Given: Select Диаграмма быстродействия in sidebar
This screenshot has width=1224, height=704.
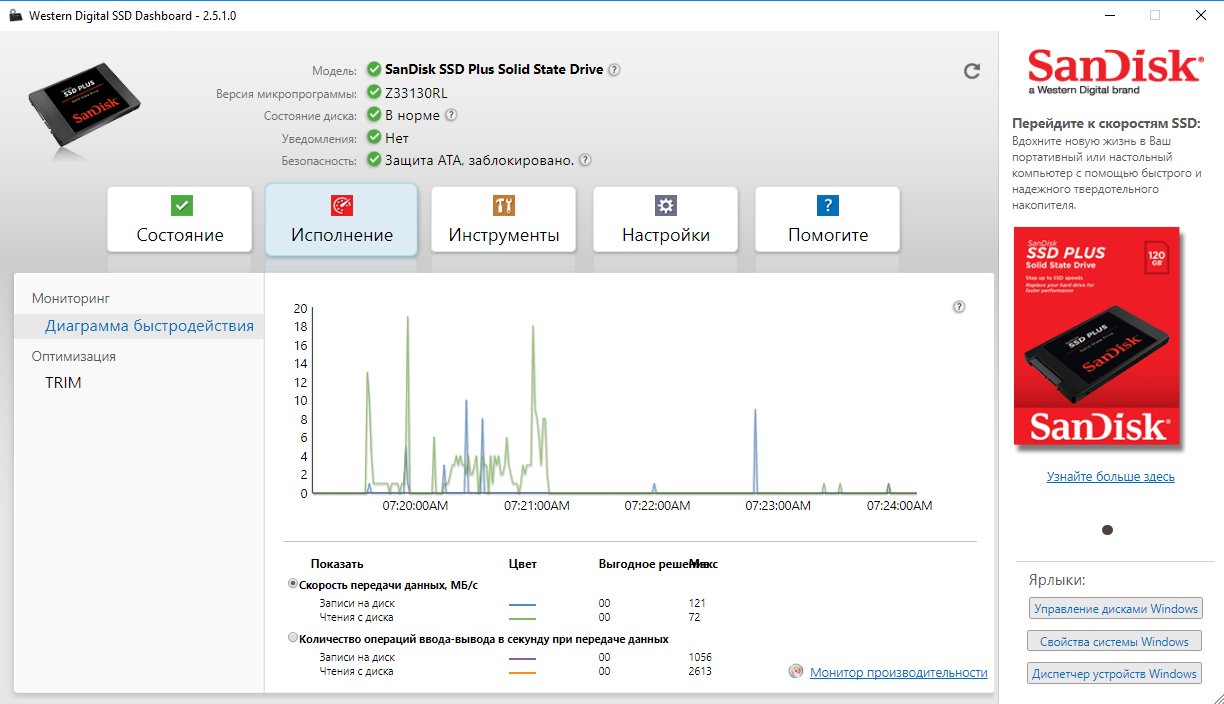Looking at the screenshot, I should [x=149, y=326].
